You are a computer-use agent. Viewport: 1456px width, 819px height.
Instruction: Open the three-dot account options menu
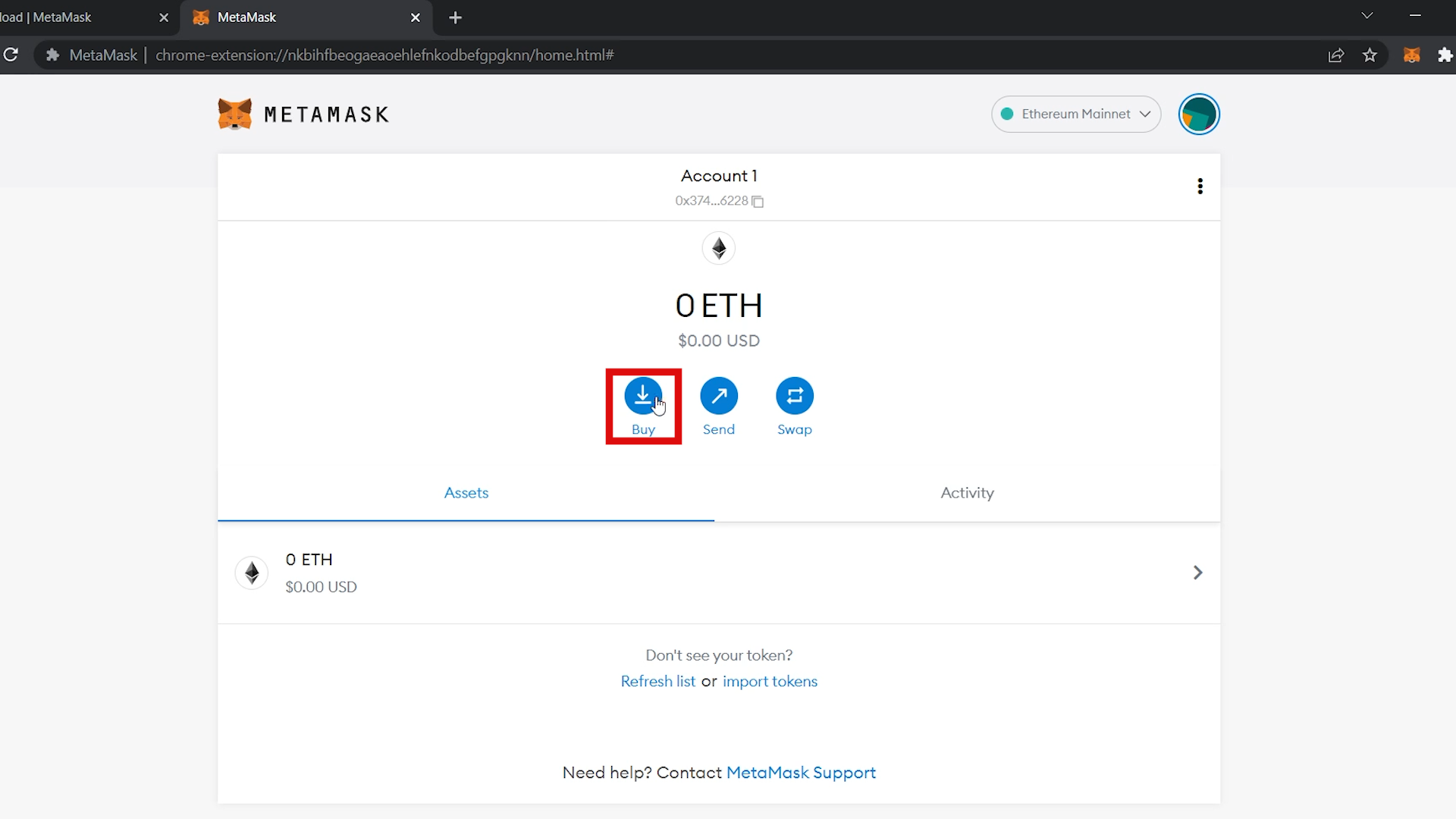1200,186
